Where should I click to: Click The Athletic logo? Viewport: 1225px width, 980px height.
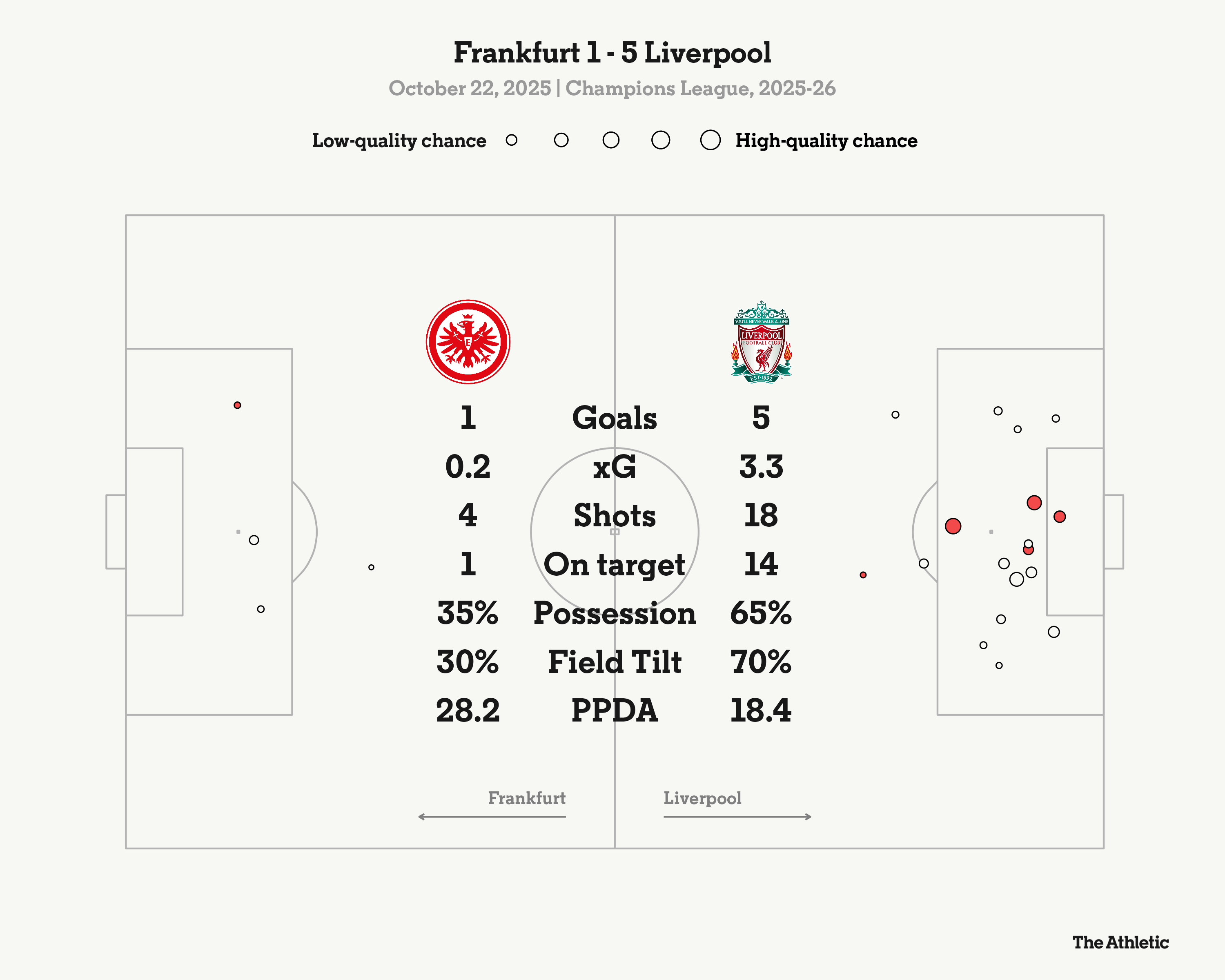click(1120, 942)
